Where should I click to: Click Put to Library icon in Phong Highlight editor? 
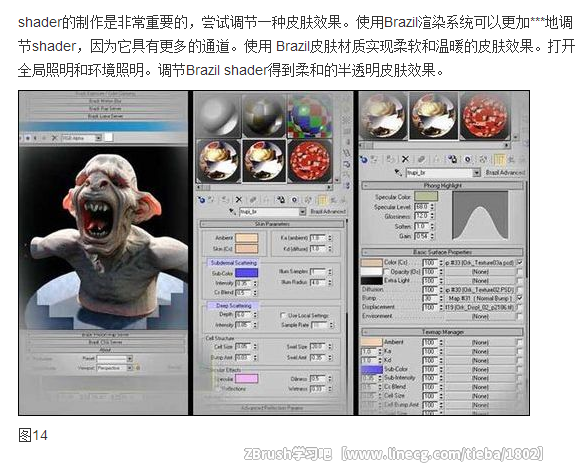[x=452, y=160]
